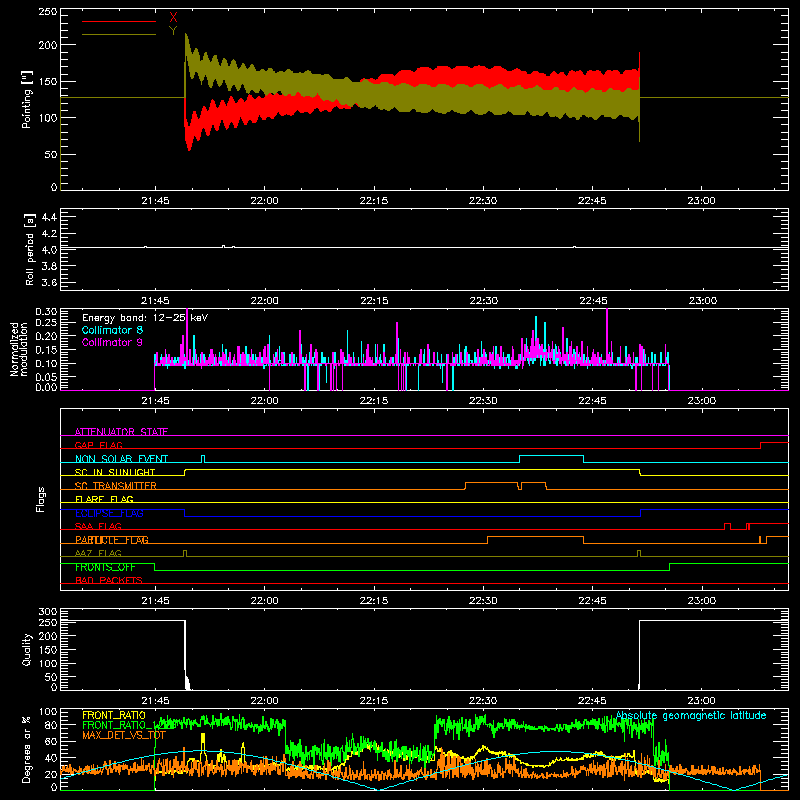Click the SC_TRANSMITTER flag label

116,486
